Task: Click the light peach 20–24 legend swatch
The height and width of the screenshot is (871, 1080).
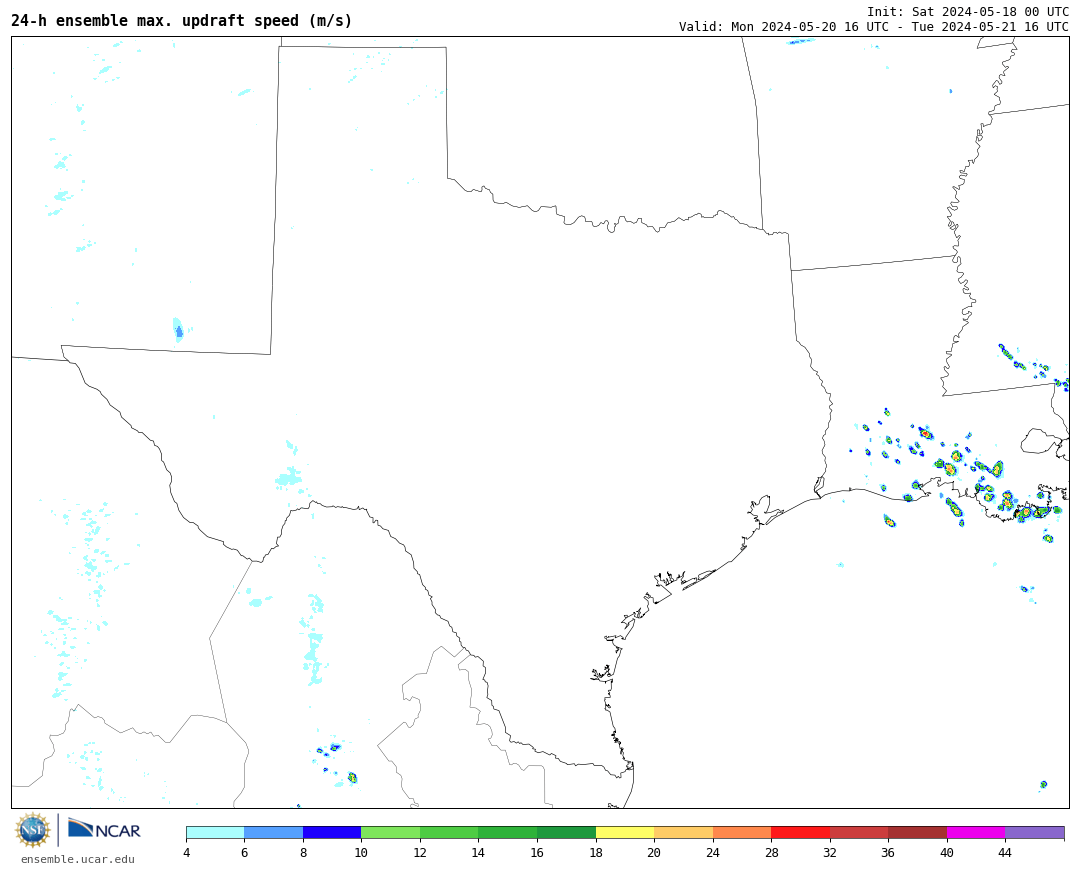Action: tap(683, 832)
